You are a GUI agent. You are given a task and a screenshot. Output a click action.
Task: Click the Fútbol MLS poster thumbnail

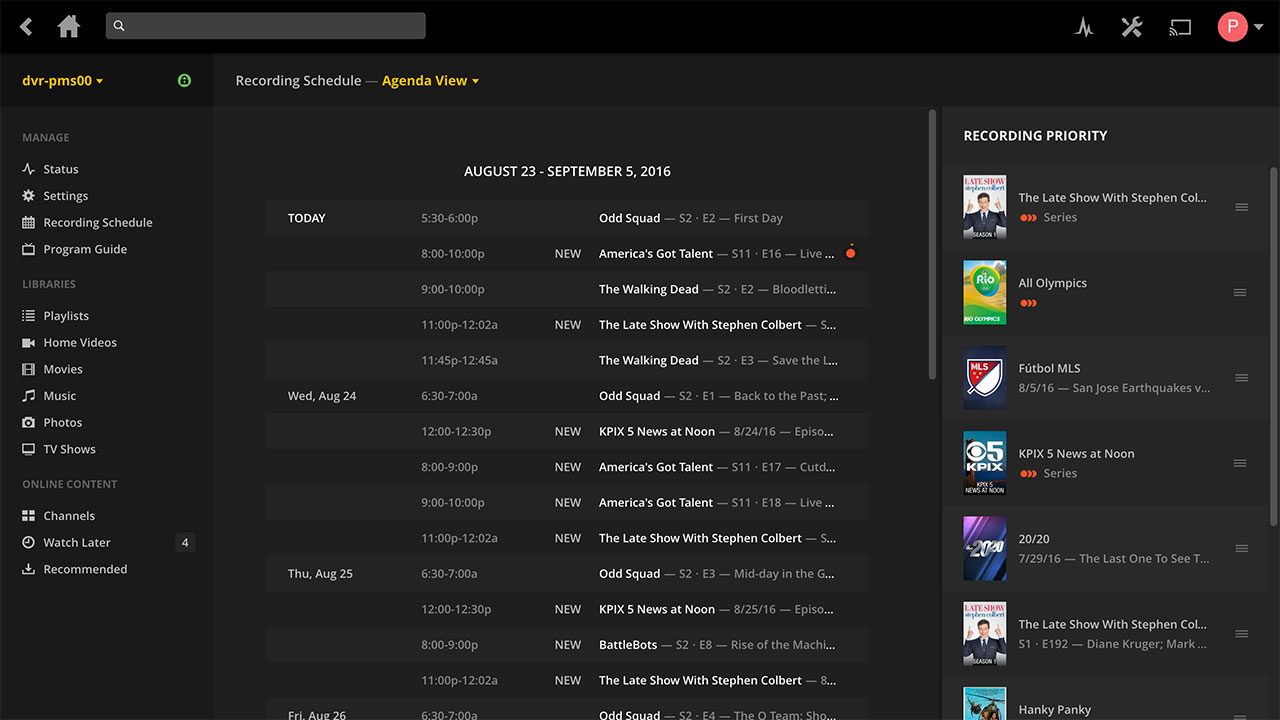tap(984, 378)
